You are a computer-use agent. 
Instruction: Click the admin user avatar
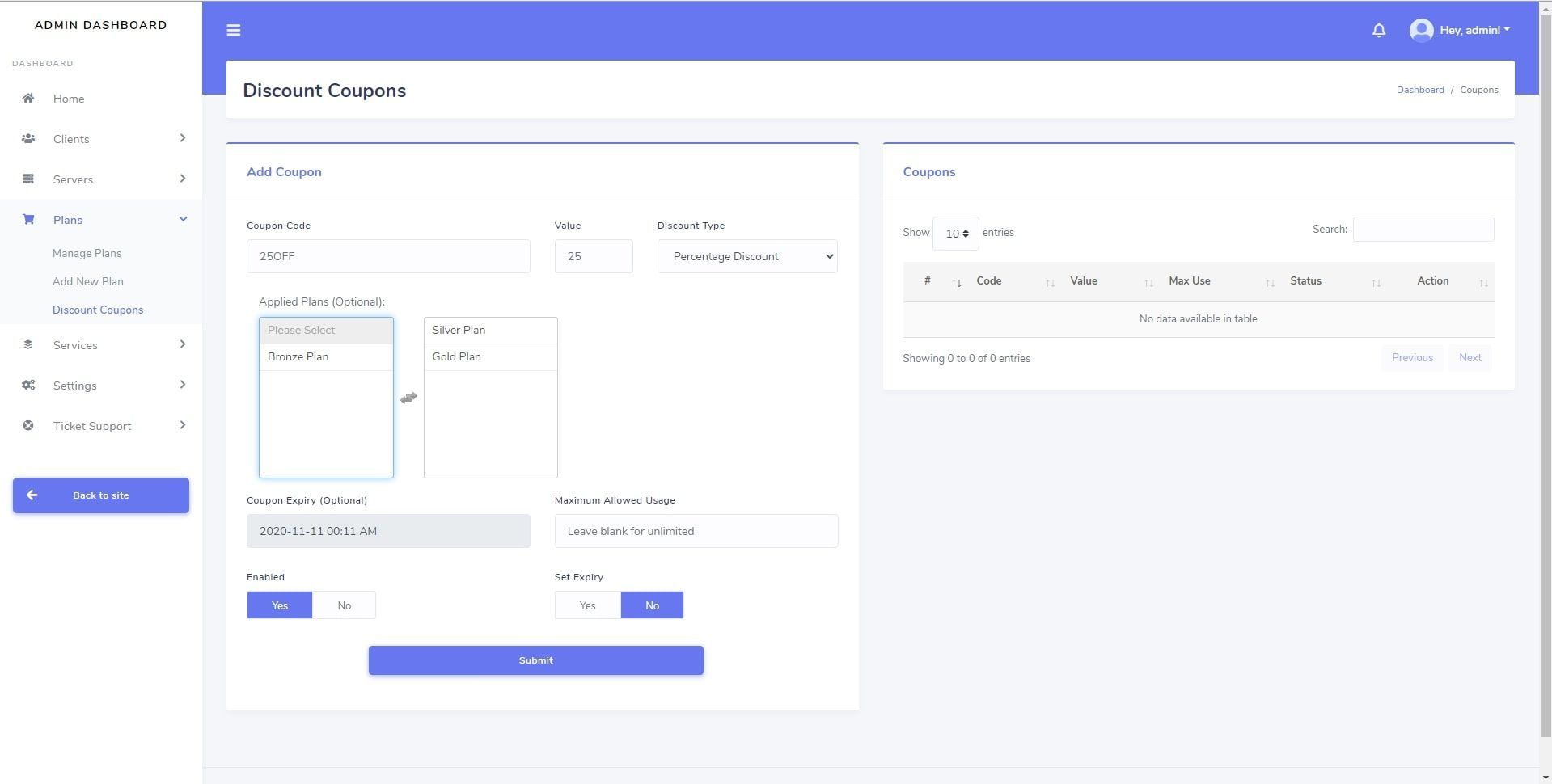pos(1421,30)
